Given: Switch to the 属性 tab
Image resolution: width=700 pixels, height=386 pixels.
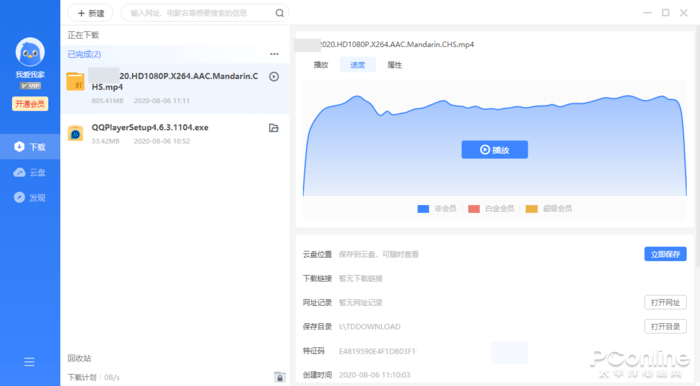Looking at the screenshot, I should click(x=394, y=65).
